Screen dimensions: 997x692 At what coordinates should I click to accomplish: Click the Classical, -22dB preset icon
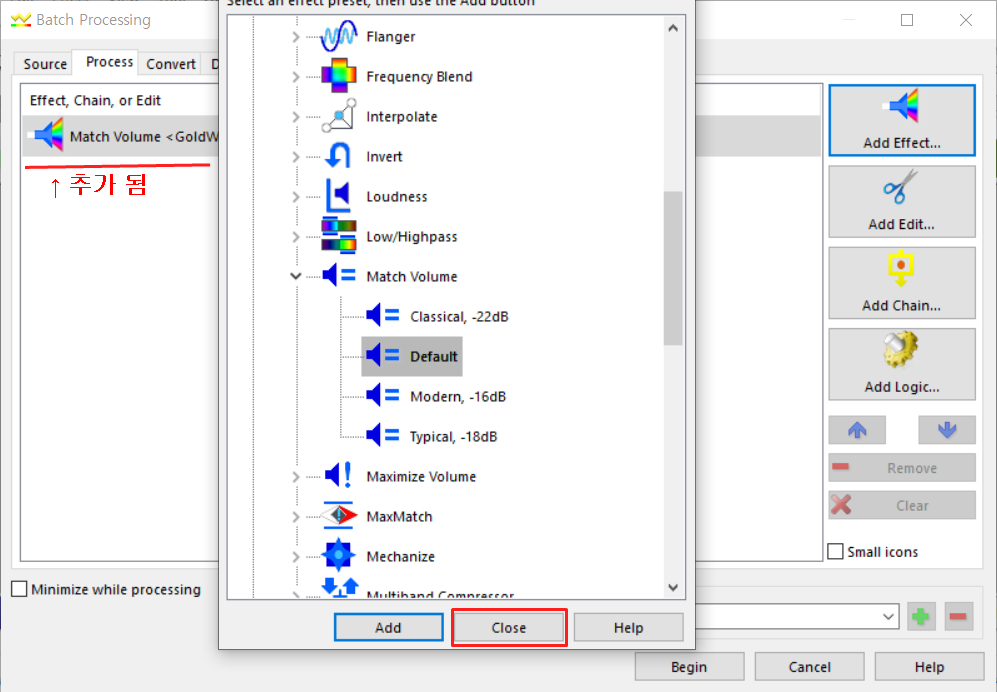tap(382, 316)
